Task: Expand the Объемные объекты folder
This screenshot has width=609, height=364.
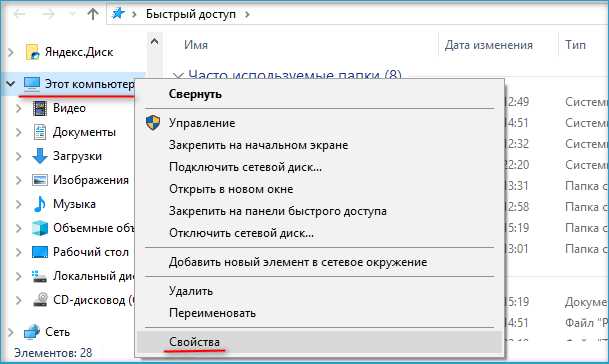Action: click(x=19, y=228)
